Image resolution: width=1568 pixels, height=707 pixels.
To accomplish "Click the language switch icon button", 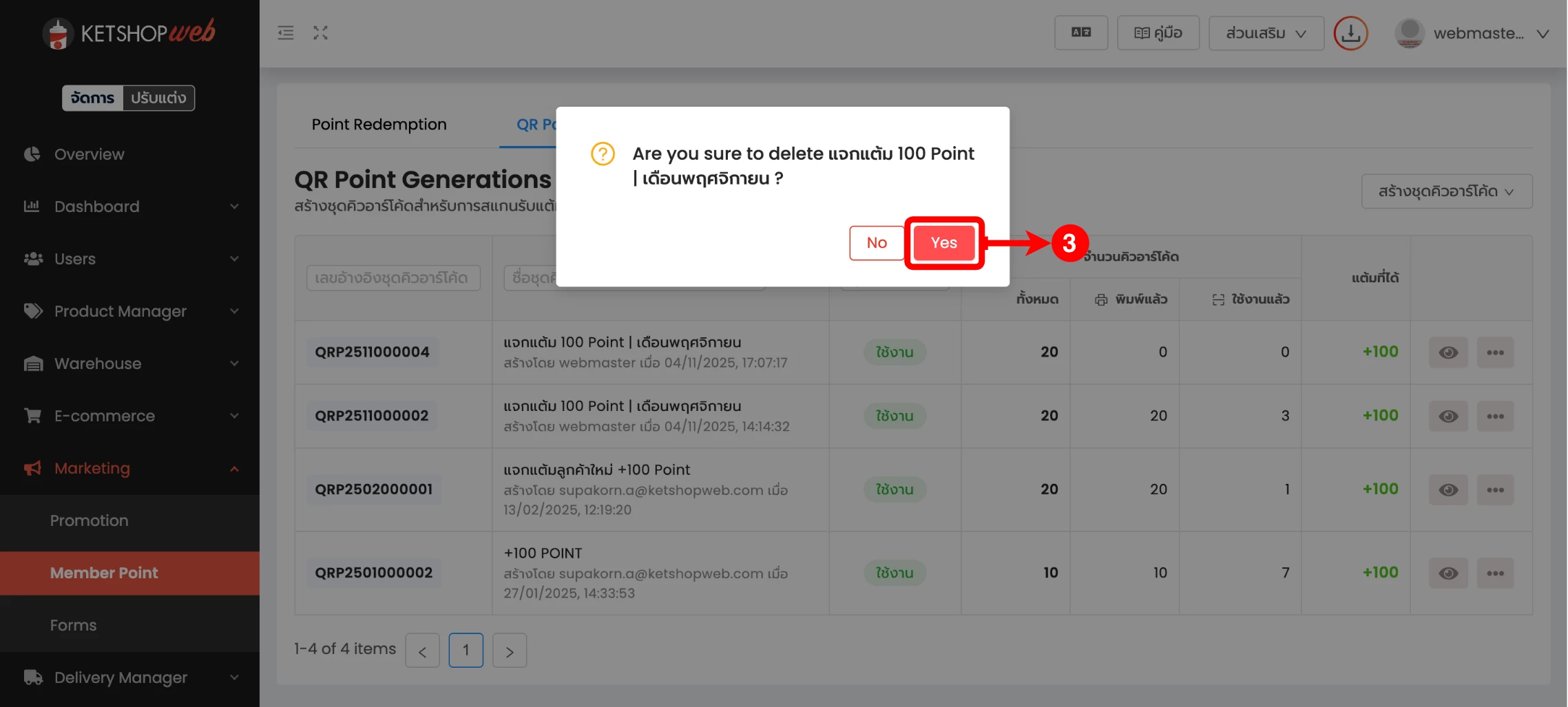I will pos(1080,32).
